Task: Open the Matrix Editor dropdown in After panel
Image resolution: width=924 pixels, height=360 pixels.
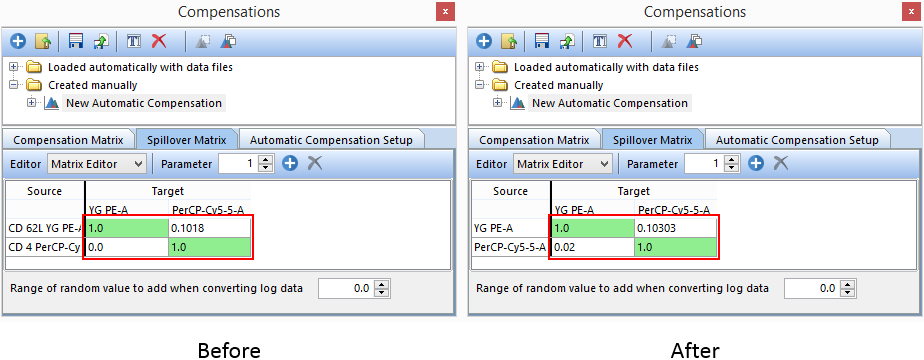Action: 563,164
